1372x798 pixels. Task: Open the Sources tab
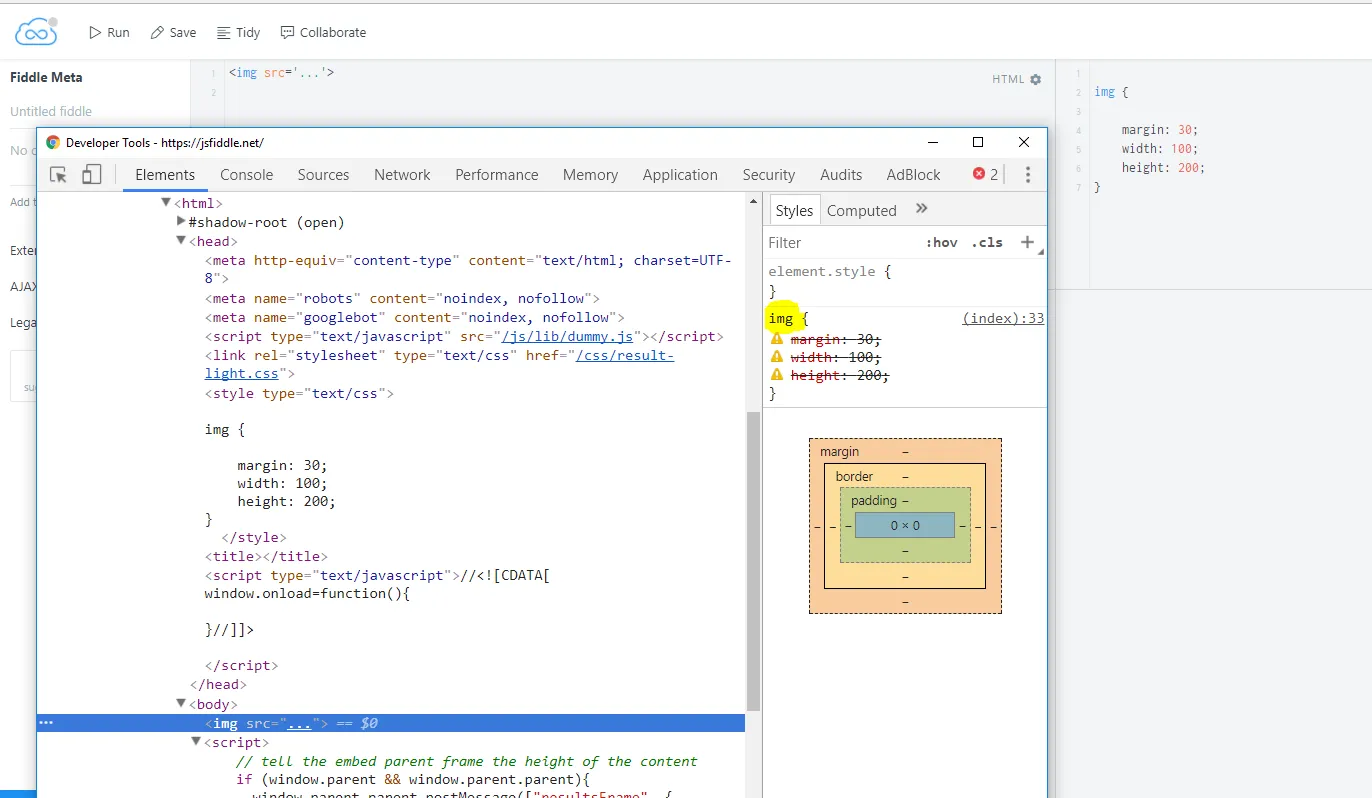pyautogui.click(x=323, y=175)
